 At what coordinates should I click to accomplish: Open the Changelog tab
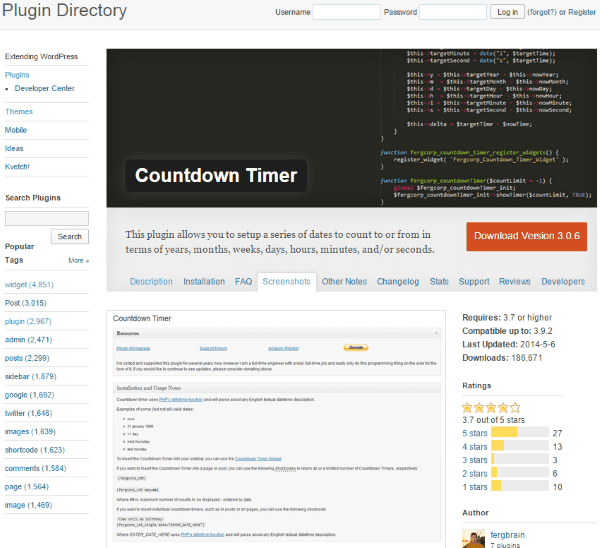coord(397,282)
